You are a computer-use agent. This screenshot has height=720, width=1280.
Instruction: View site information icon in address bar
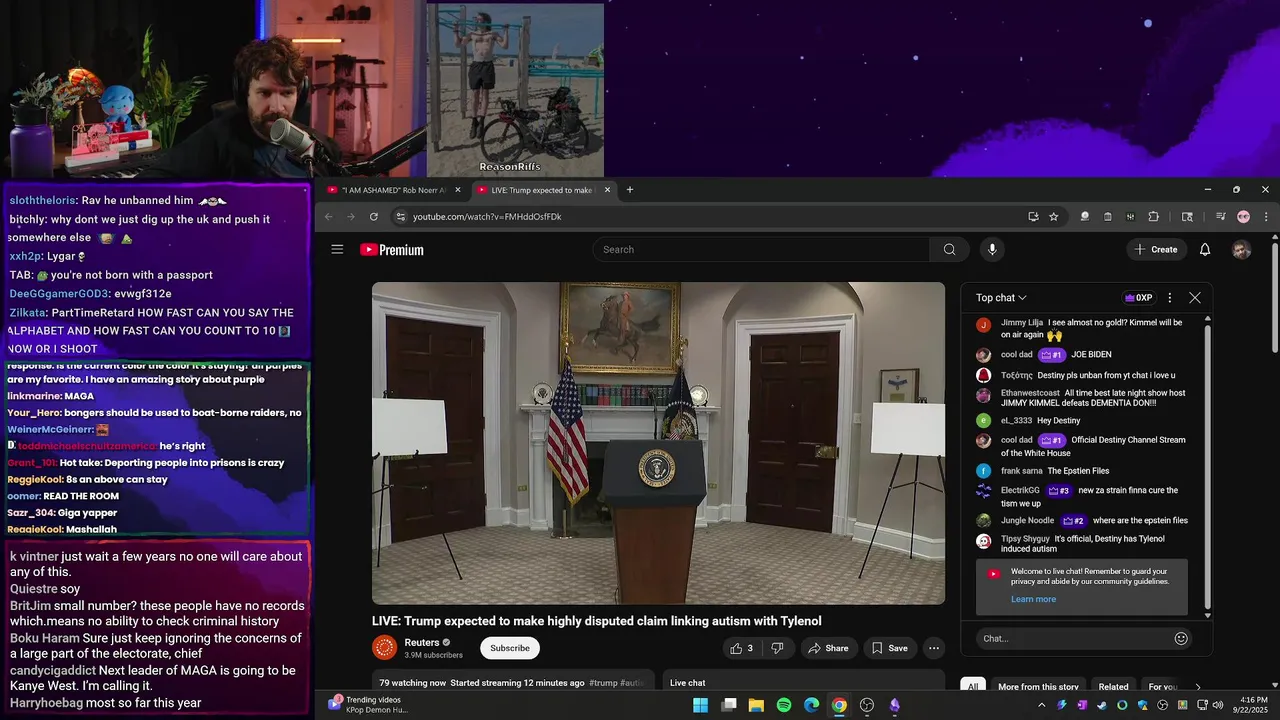(x=401, y=217)
